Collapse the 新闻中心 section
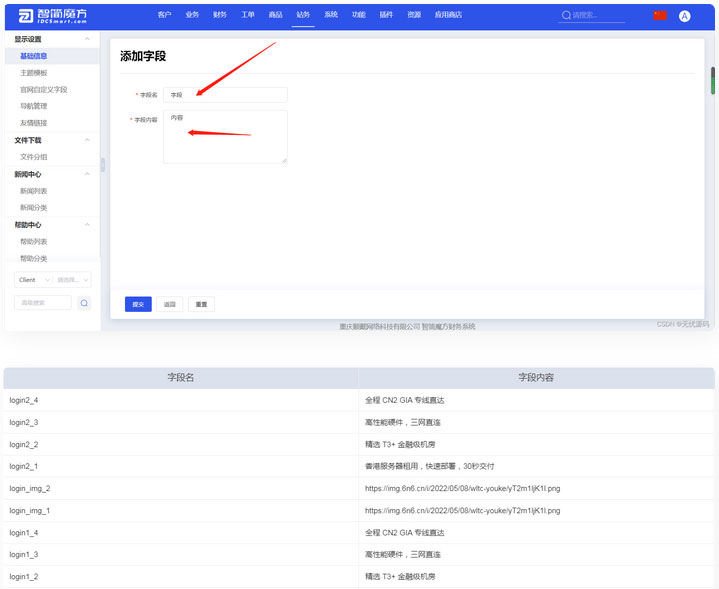The height and width of the screenshot is (589, 719). pos(87,174)
